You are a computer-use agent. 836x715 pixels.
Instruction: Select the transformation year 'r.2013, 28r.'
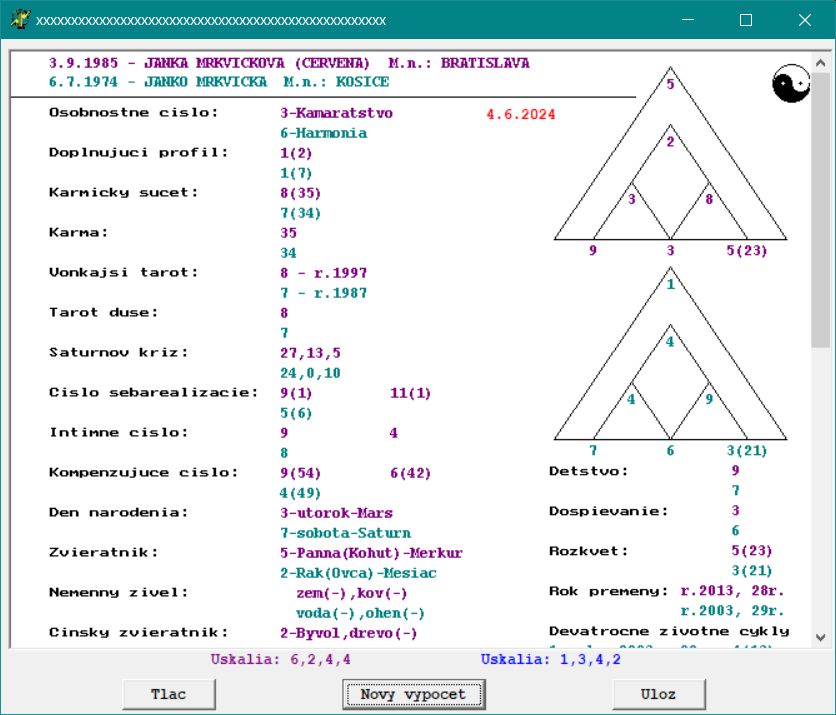coord(733,591)
